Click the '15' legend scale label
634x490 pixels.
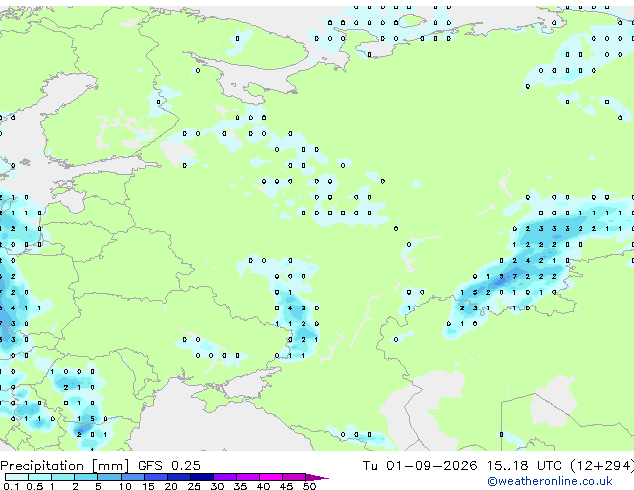coord(148,486)
